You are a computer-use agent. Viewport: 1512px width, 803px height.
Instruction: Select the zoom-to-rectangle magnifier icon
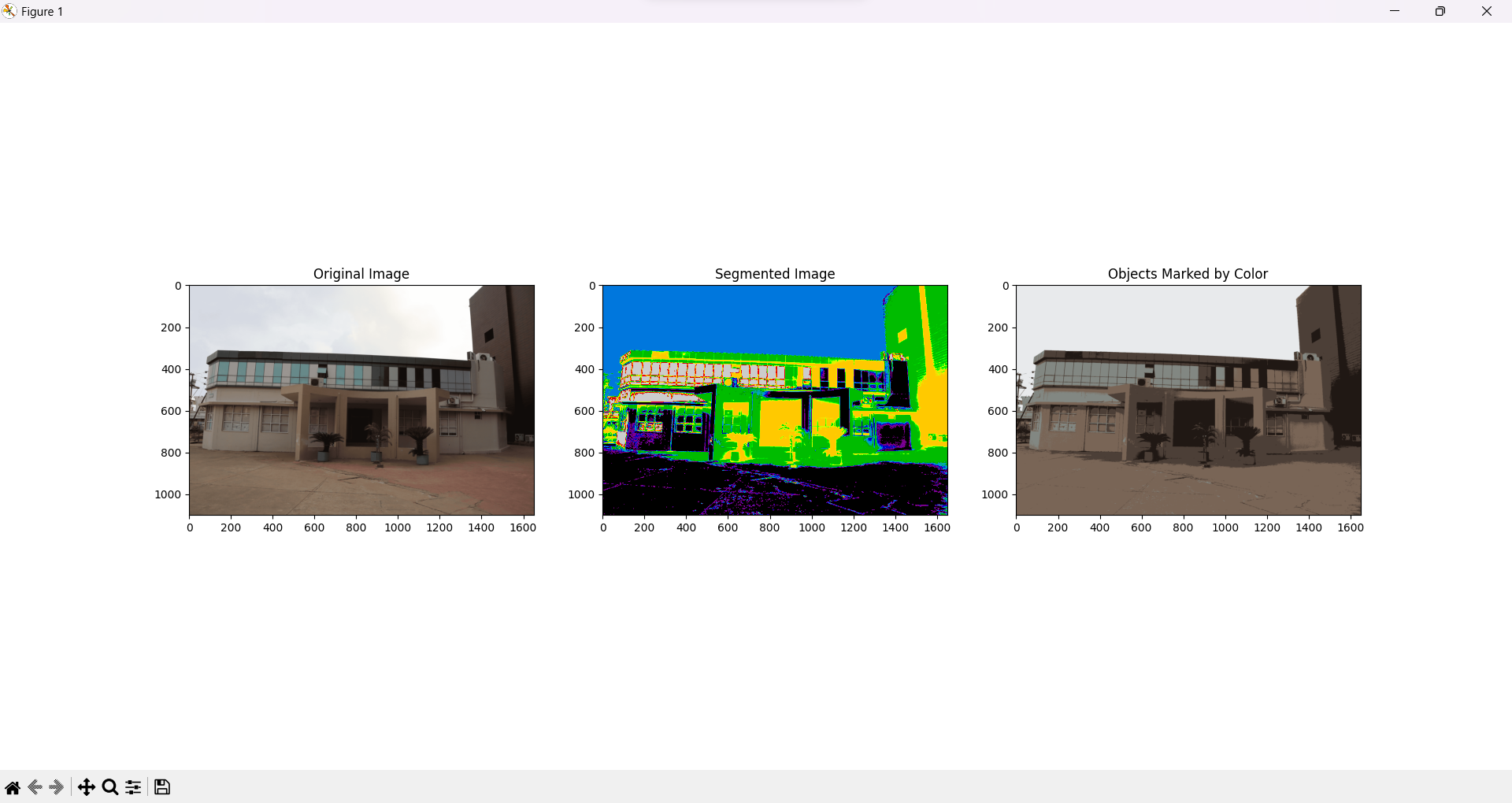pos(109,786)
